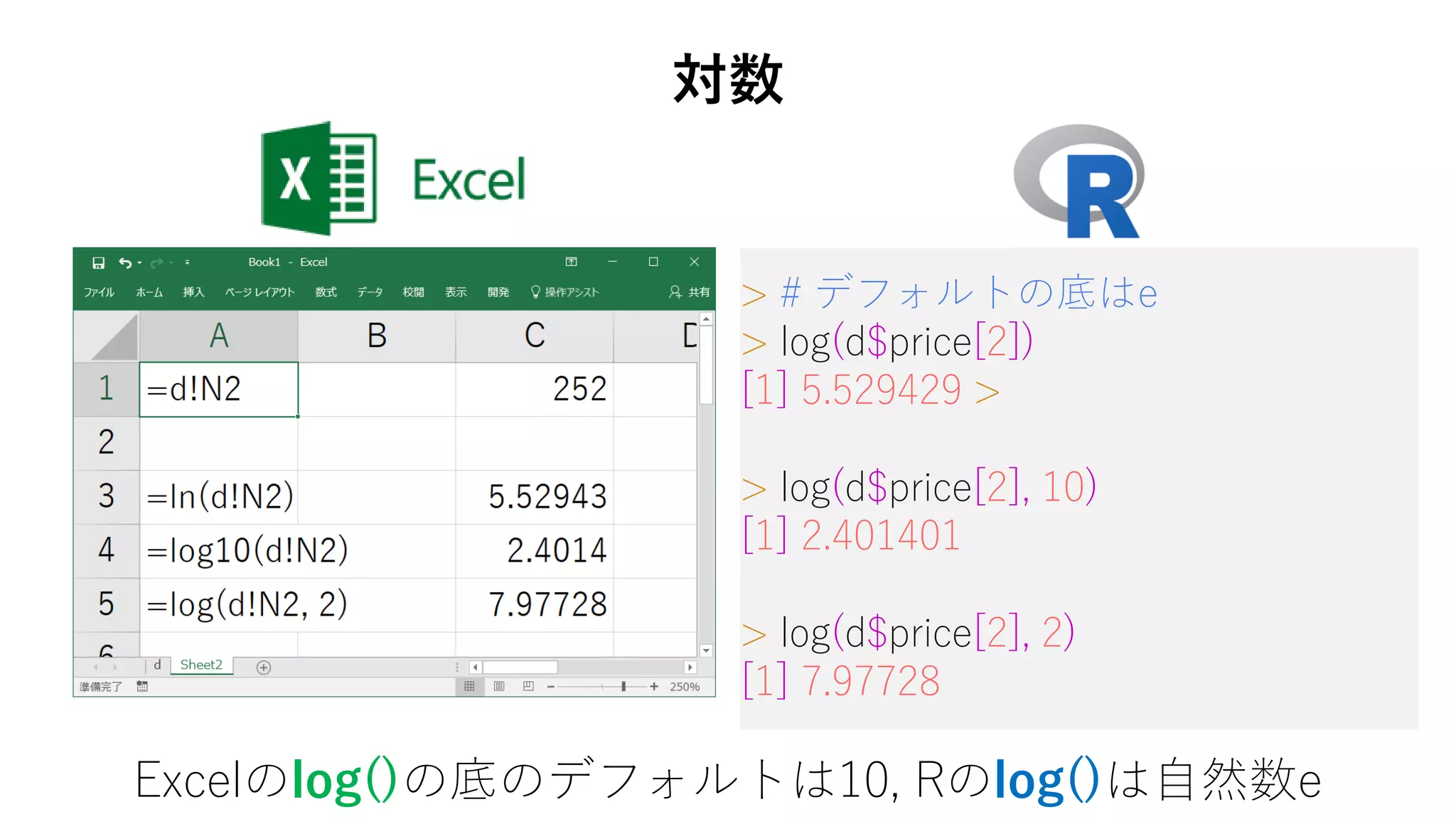
Task: Click the horizontal scrollbar thumb
Action: [x=520, y=668]
